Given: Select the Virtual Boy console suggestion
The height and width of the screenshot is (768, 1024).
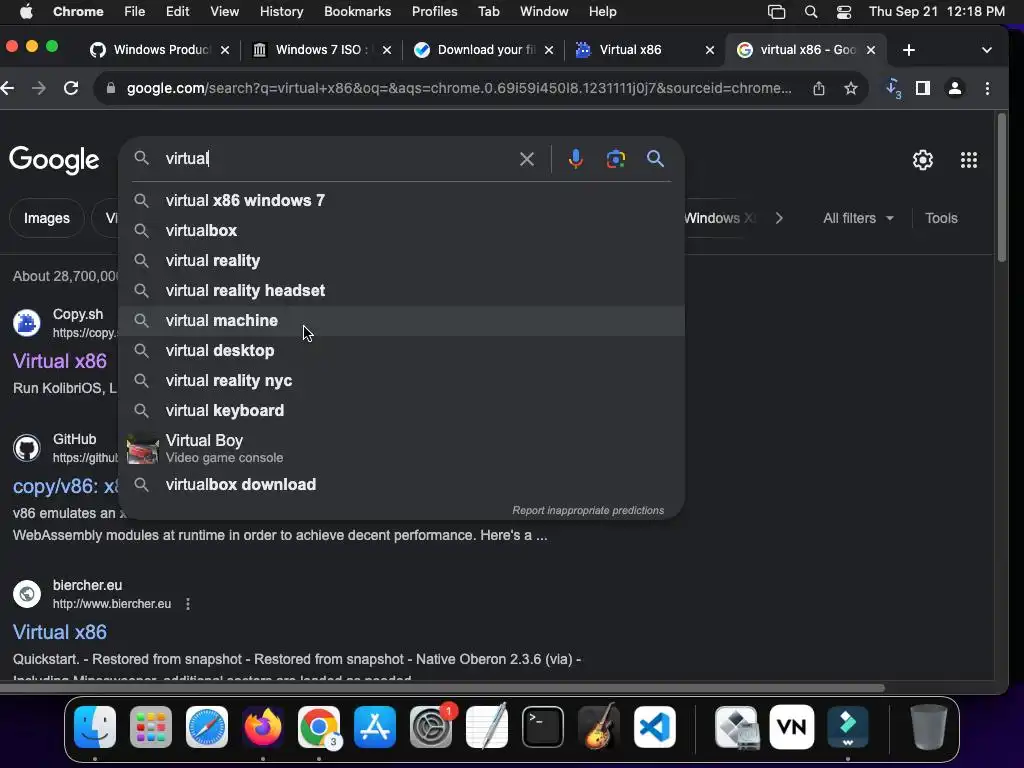Looking at the screenshot, I should point(402,448).
